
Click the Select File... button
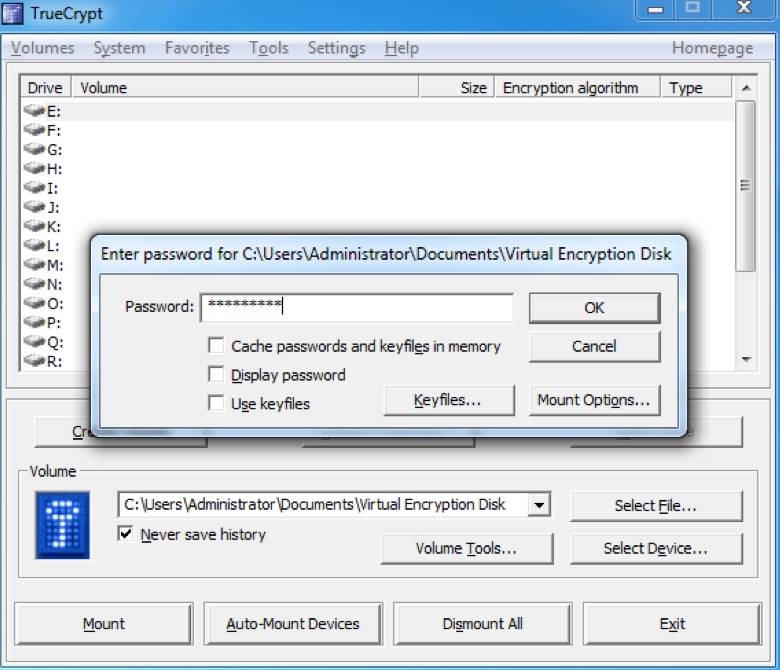point(656,506)
